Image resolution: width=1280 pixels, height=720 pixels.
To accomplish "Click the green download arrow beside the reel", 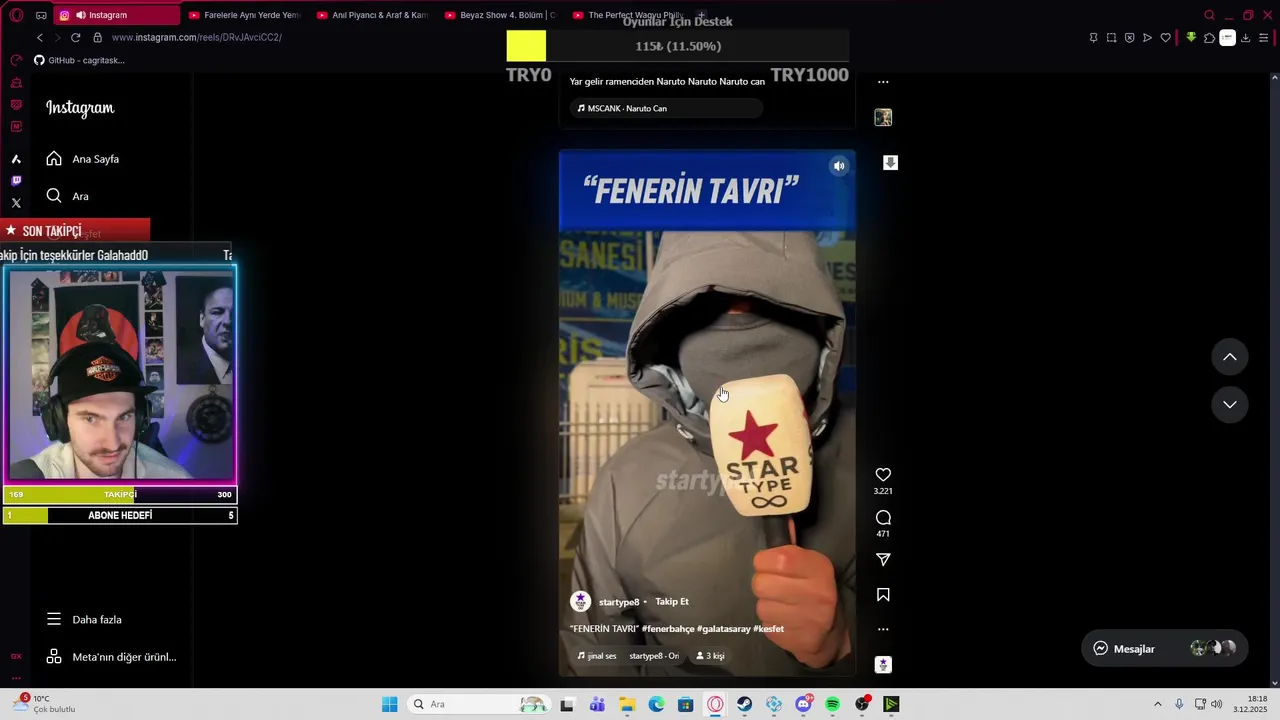I will [890, 163].
